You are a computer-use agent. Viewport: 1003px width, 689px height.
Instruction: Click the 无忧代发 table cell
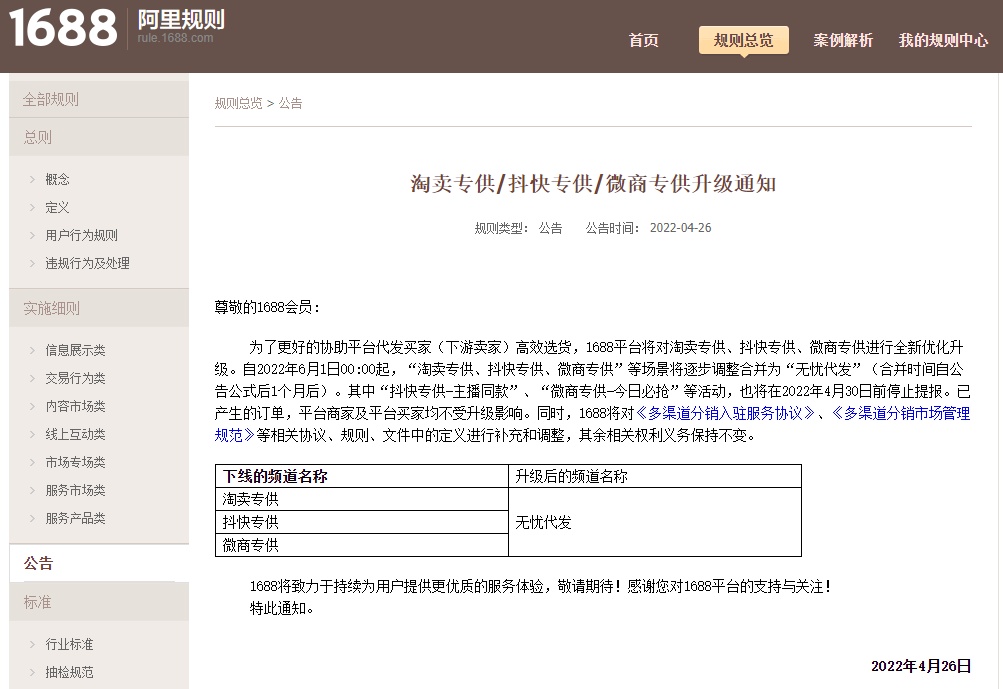(655, 522)
